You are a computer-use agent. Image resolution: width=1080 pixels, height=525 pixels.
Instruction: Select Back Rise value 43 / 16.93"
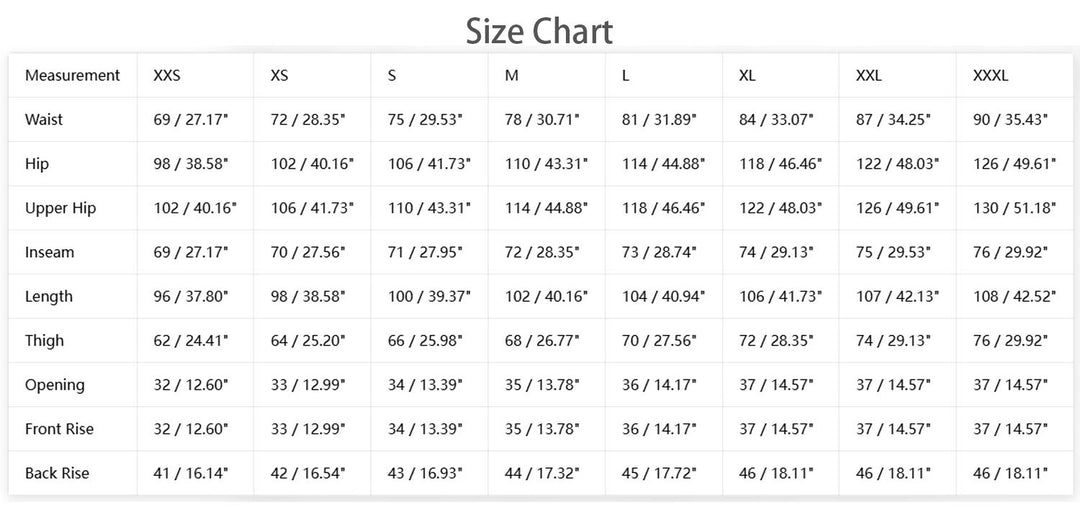pyautogui.click(x=425, y=473)
